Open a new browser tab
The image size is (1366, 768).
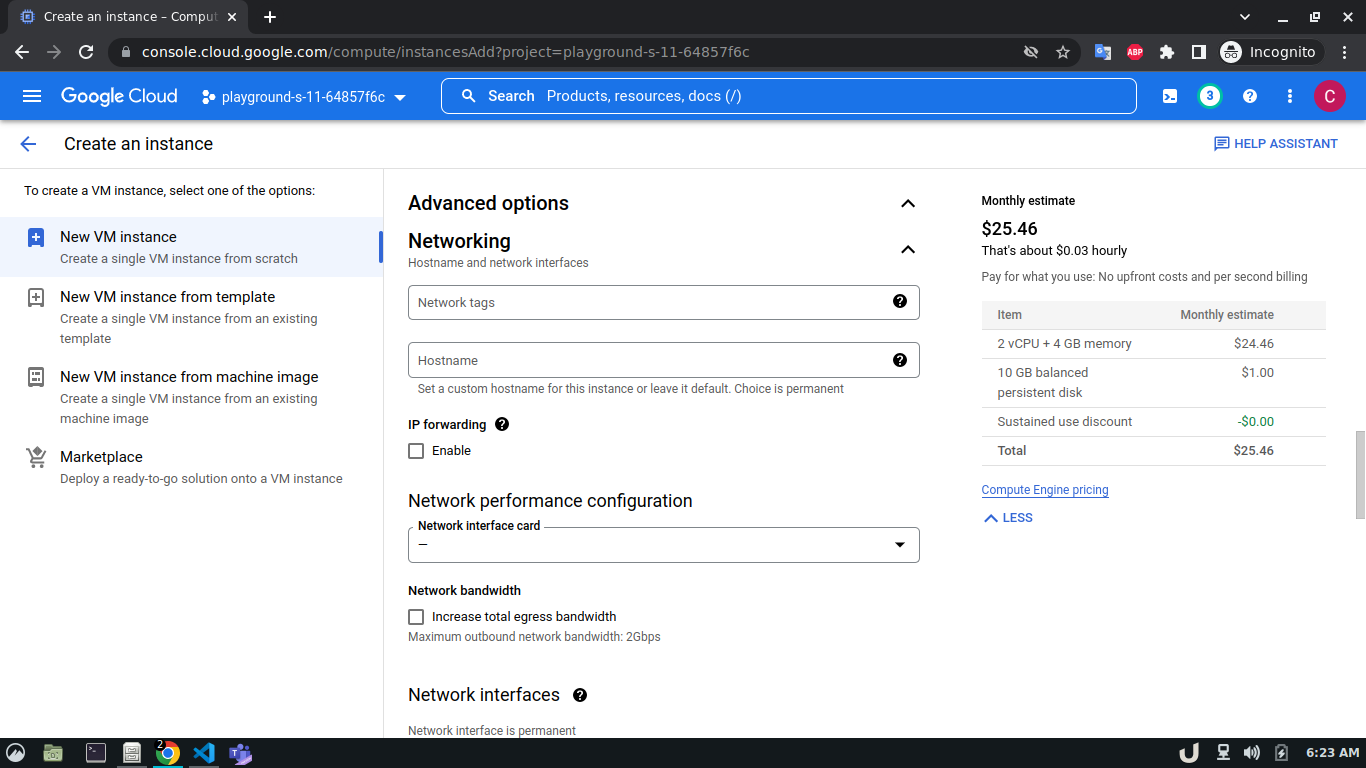click(x=270, y=17)
